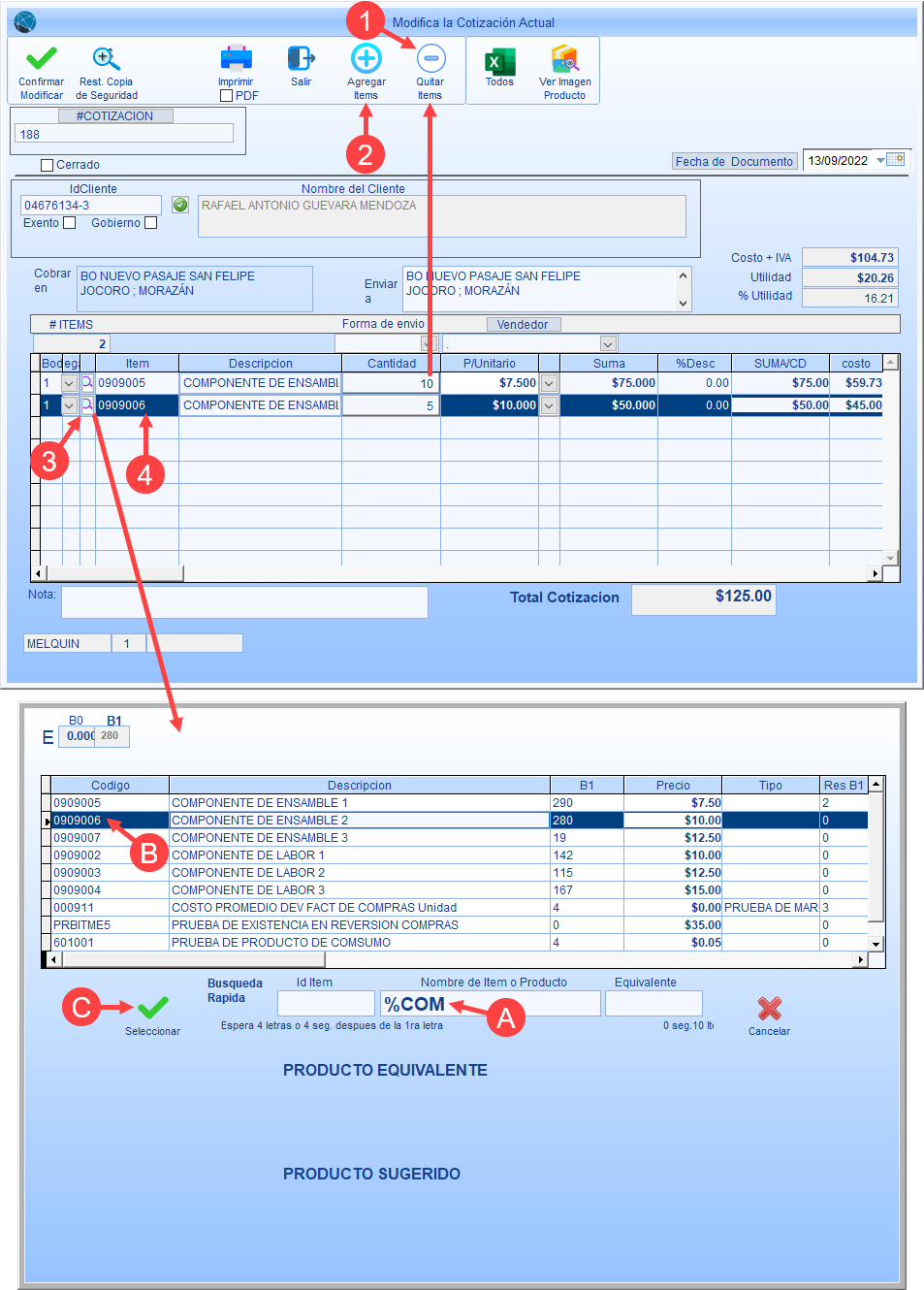Click the MELQUIN user status cell
The width and height of the screenshot is (924, 1290).
coord(67,643)
